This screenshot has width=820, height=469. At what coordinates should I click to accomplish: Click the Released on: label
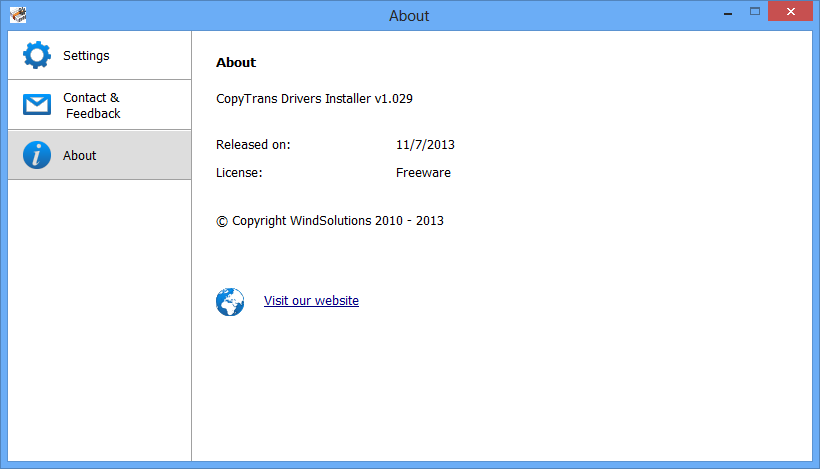pos(253,145)
